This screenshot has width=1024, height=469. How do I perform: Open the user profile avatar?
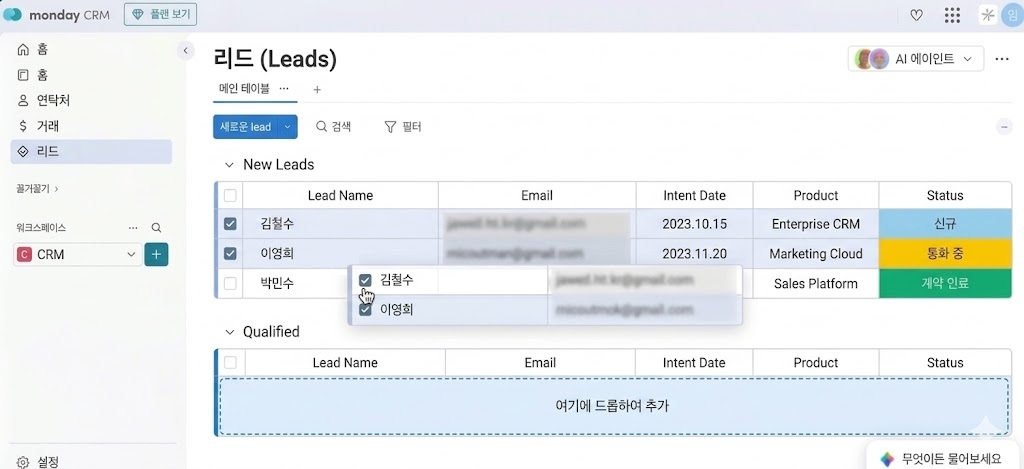tap(1012, 16)
